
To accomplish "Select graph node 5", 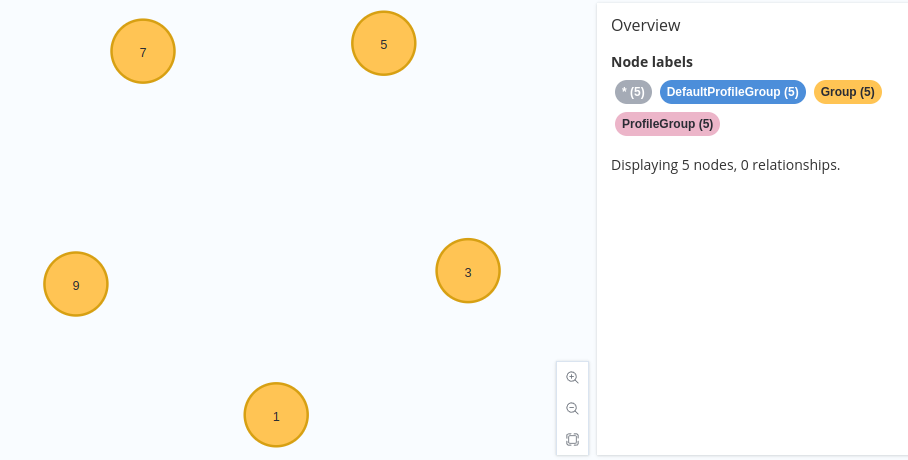I will [x=383, y=43].
